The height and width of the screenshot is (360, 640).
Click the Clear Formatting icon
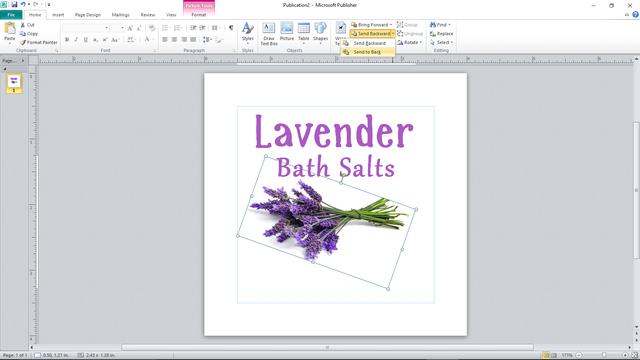click(x=152, y=28)
